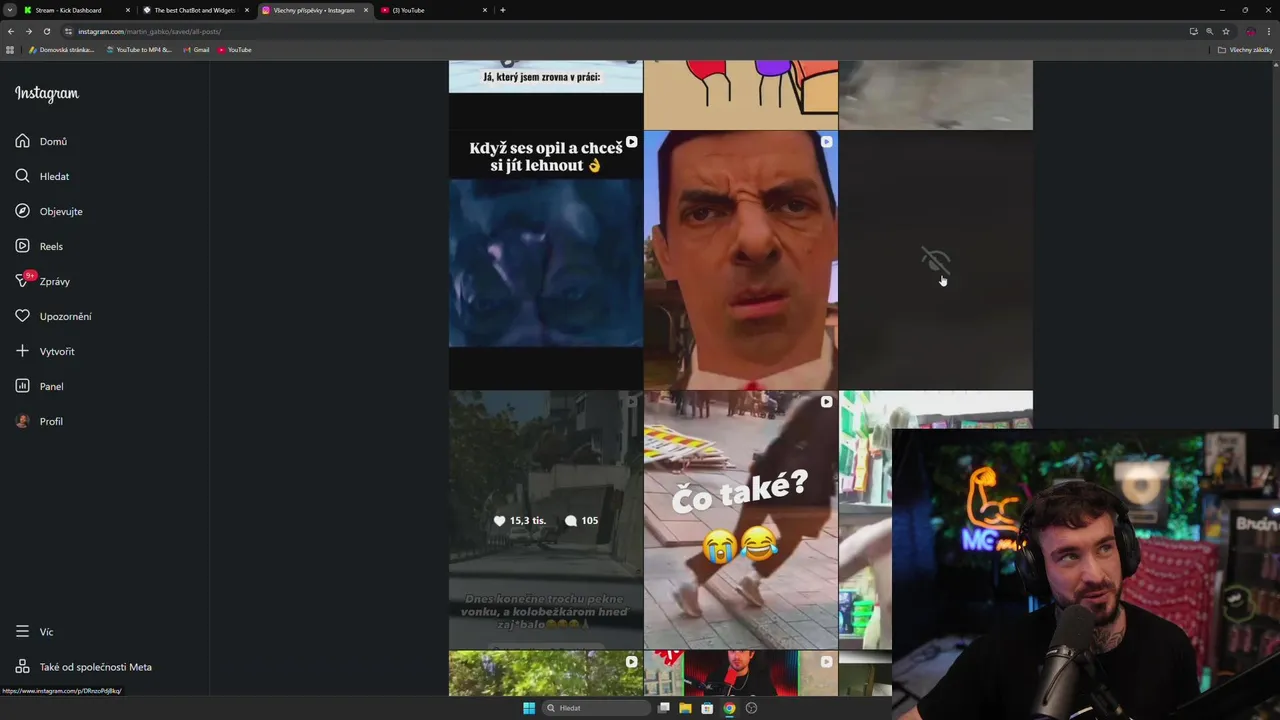Open the Všechny záložky bookmarks folder
This screenshot has width=1280, height=720.
tap(1245, 50)
